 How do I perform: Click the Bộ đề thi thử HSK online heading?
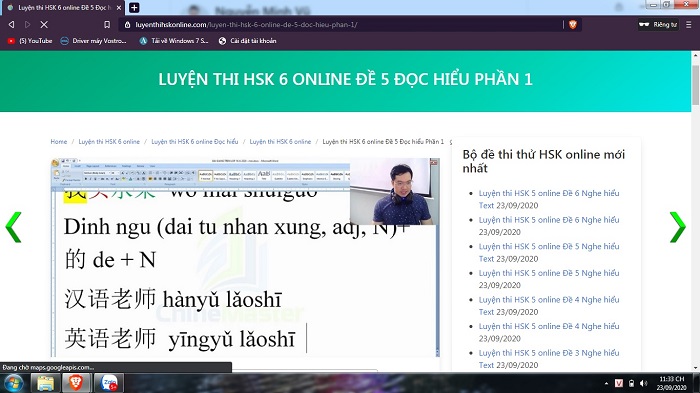(x=544, y=161)
